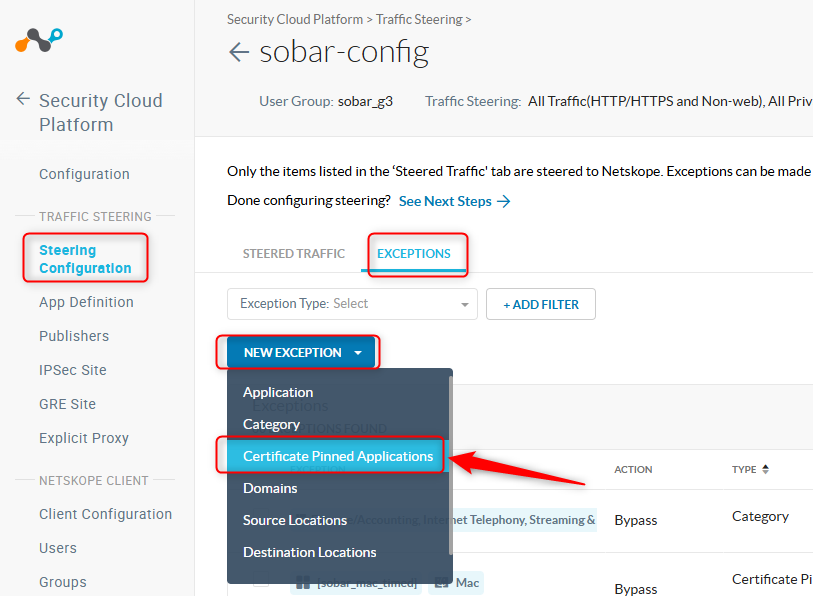The height and width of the screenshot is (596, 813).
Task: Click the back arrow next to sobar-config
Action: (x=239, y=52)
